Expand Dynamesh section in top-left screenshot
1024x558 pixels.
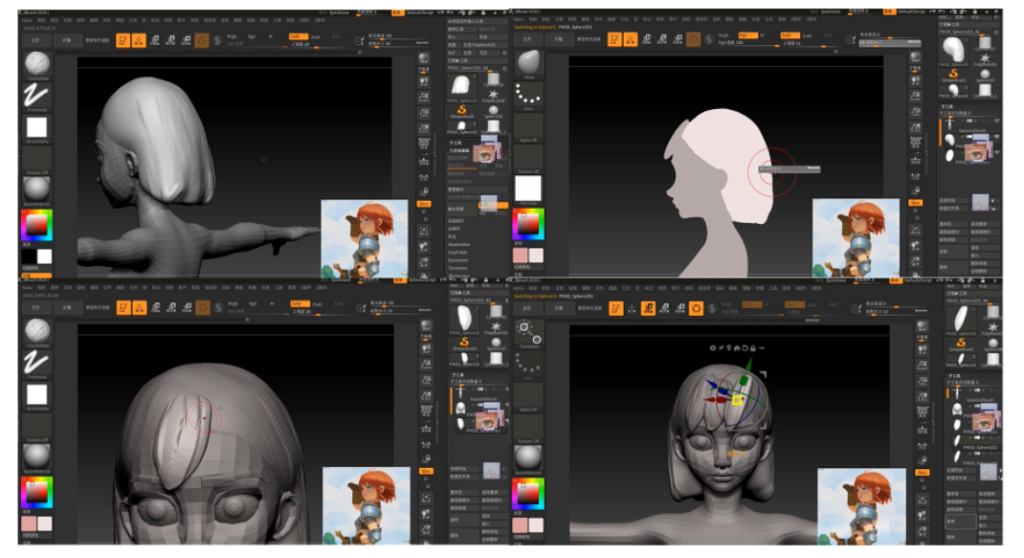(457, 260)
